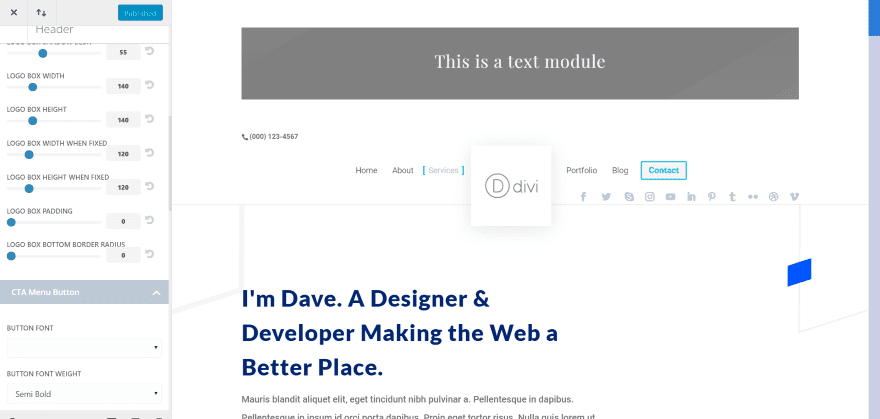Open the Facebook social icon
880x419 pixels.
pyautogui.click(x=583, y=197)
